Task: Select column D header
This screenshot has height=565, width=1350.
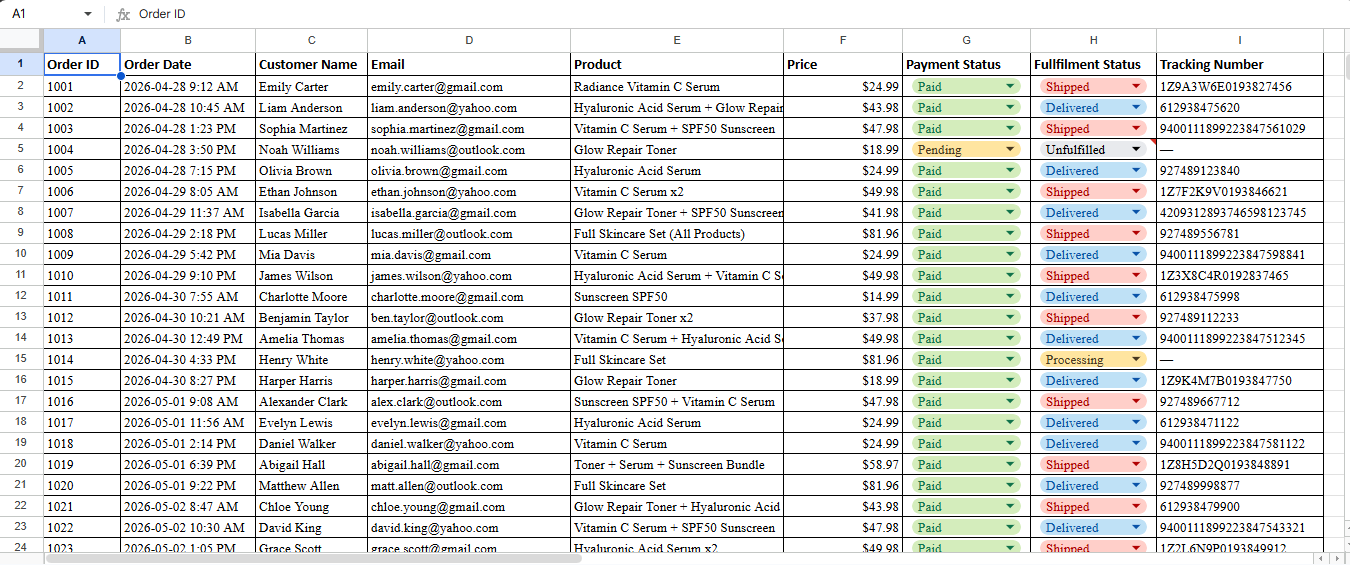Action: [469, 40]
